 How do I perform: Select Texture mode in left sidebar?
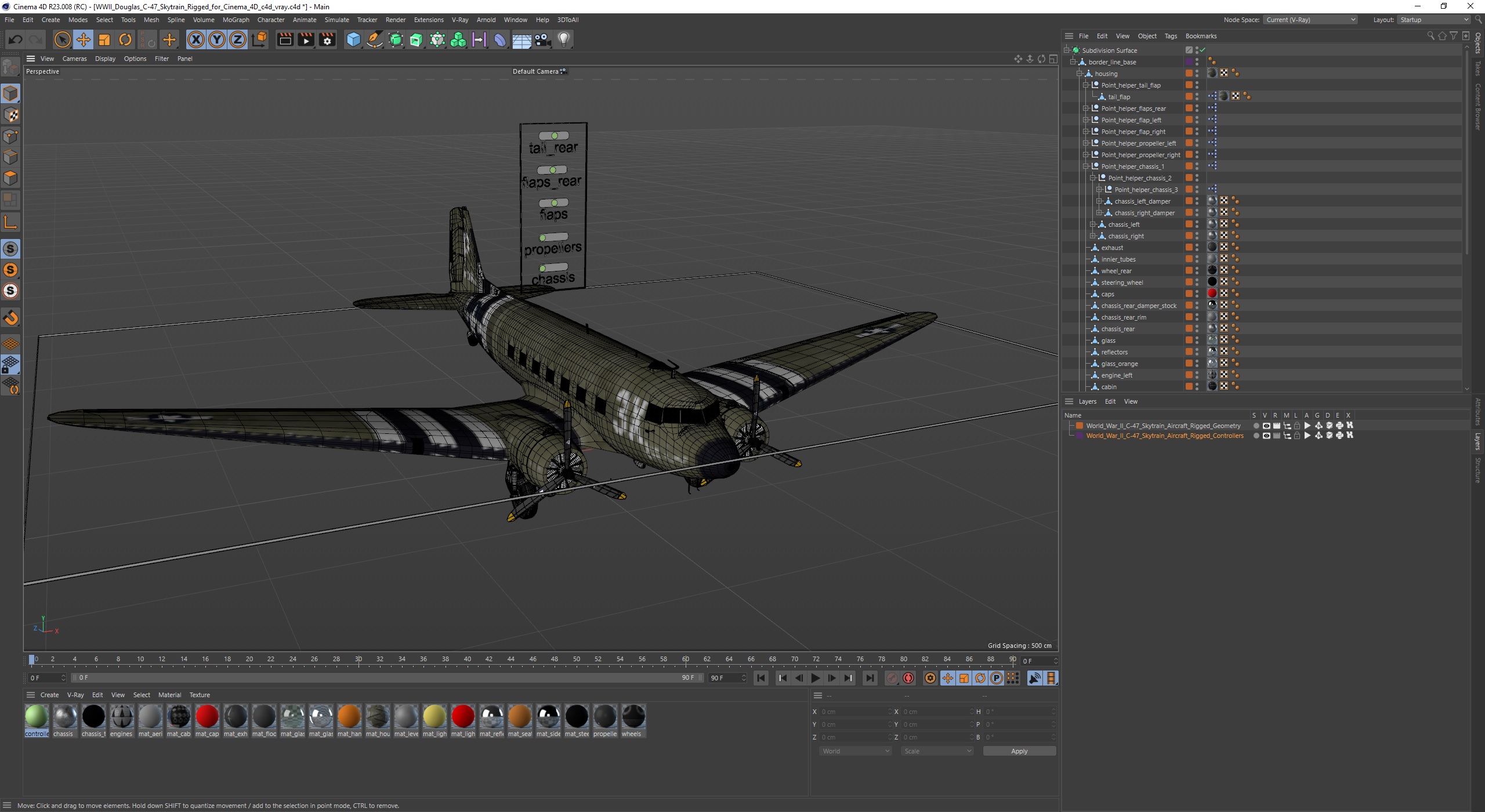tap(10, 115)
